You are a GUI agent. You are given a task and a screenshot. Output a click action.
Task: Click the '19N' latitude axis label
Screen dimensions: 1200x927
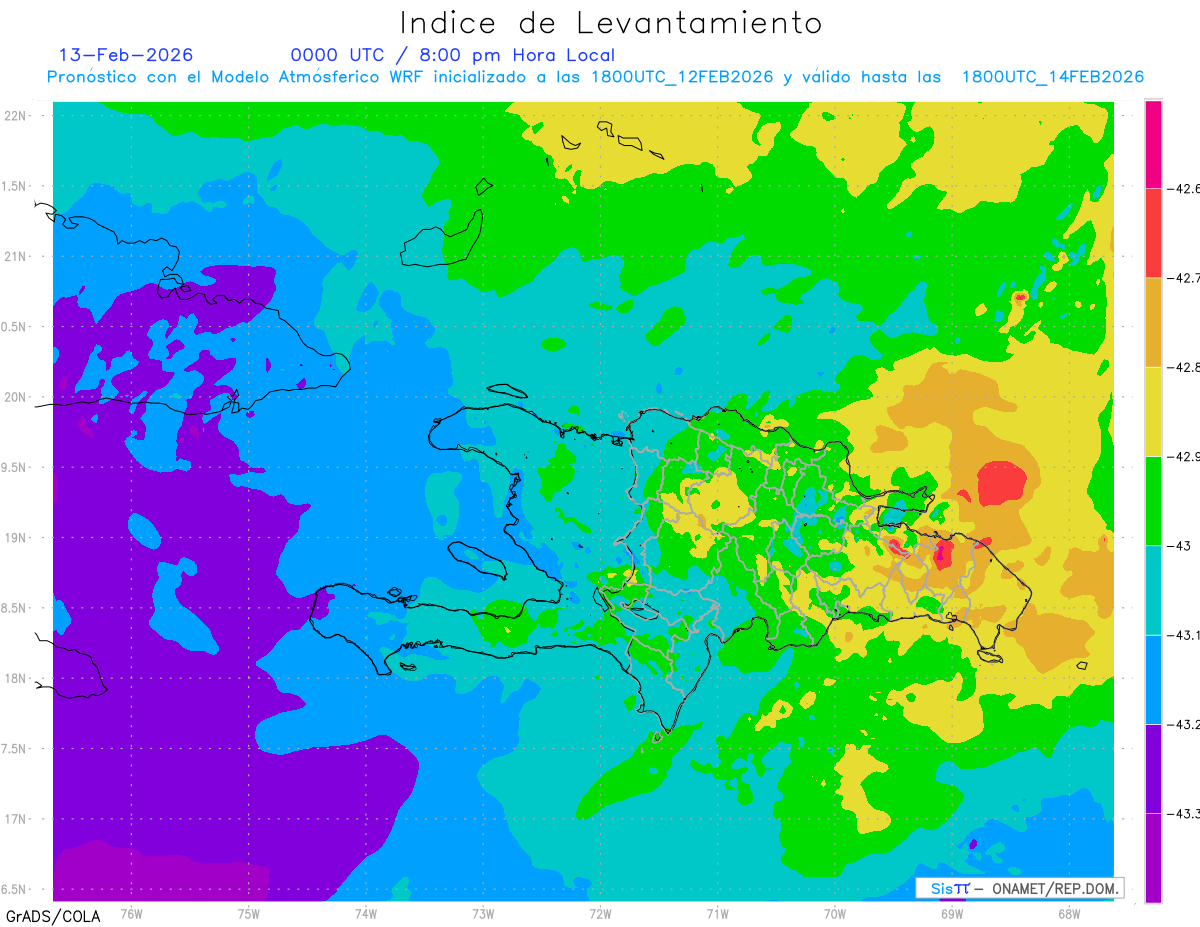click(x=14, y=538)
